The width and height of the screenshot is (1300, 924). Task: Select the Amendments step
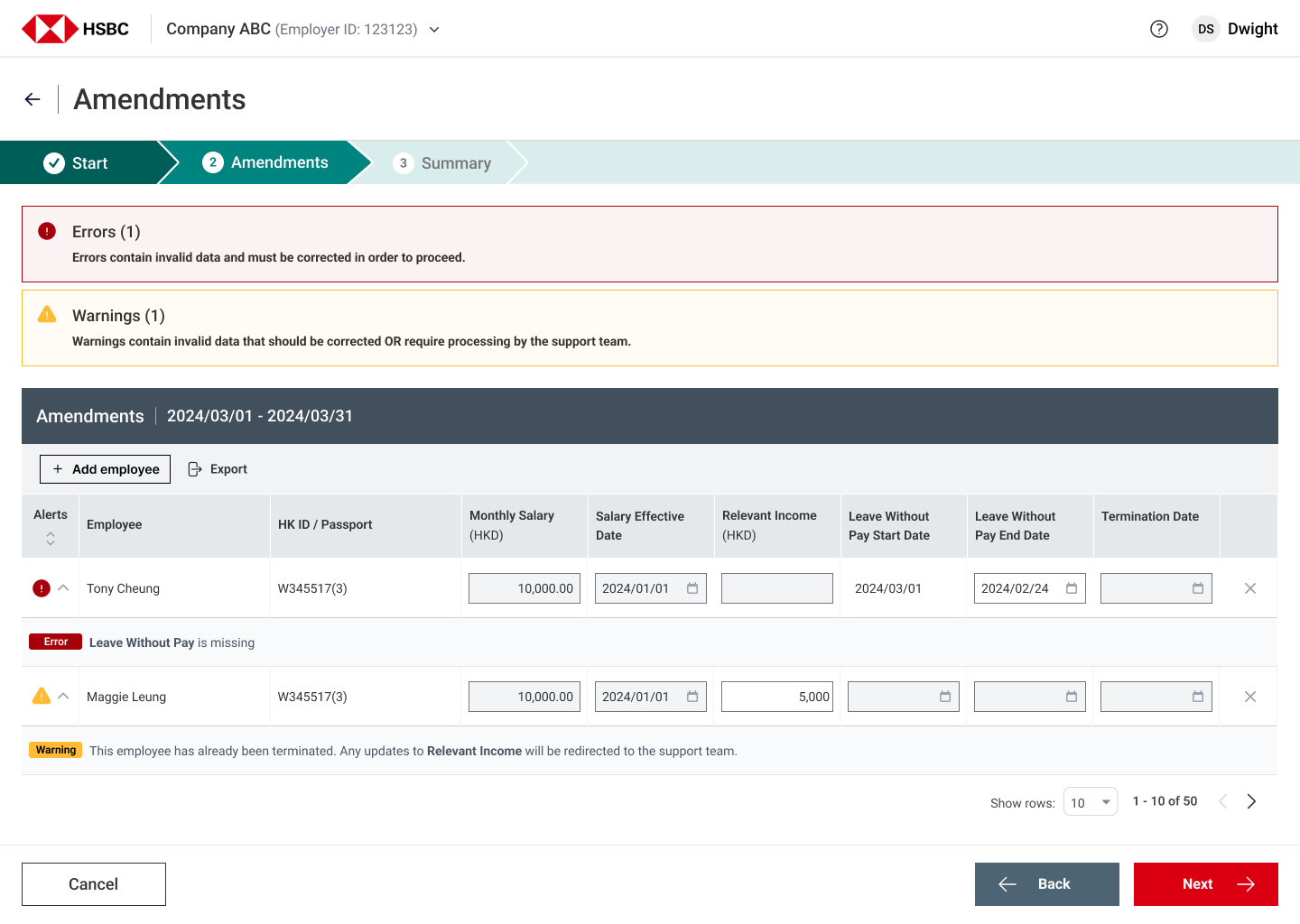pos(265,162)
